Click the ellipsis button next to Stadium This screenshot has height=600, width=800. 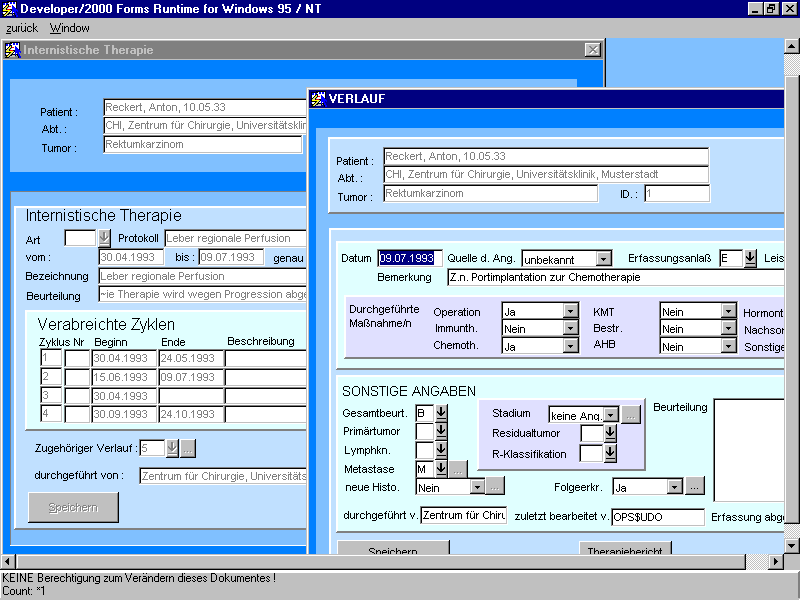click(x=630, y=414)
